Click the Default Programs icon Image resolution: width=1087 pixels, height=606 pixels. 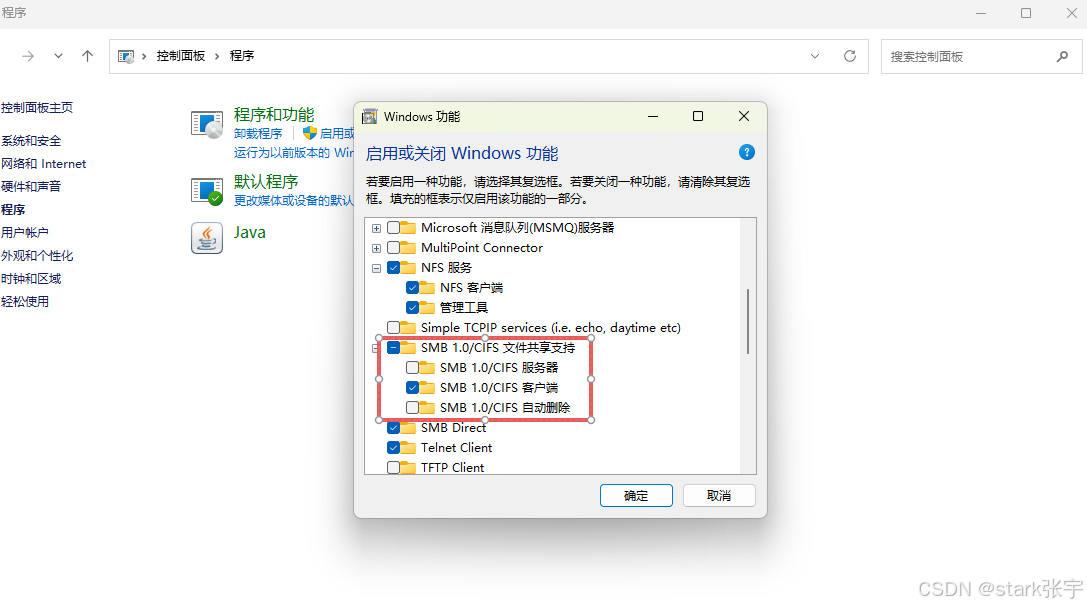point(207,191)
